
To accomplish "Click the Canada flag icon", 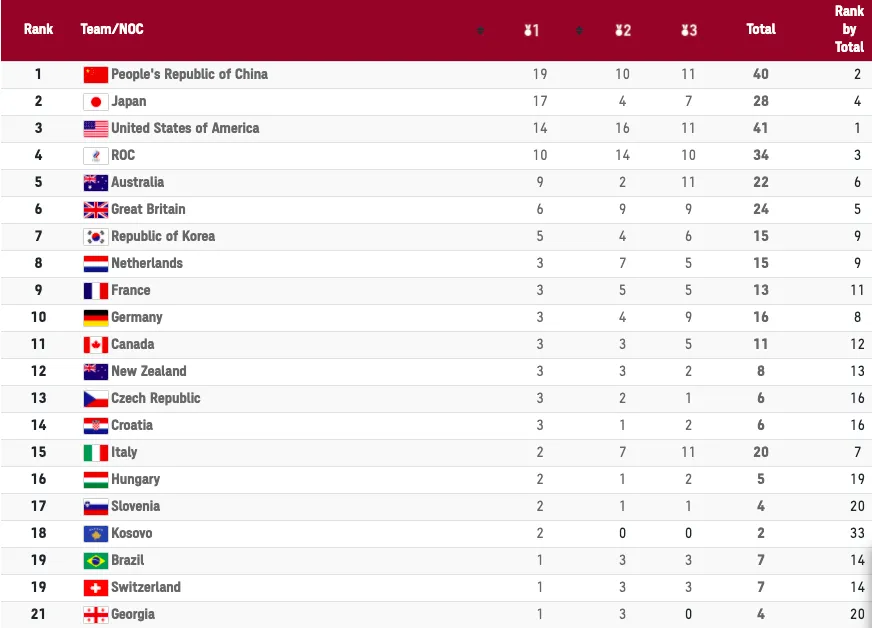I will pyautogui.click(x=96, y=344).
